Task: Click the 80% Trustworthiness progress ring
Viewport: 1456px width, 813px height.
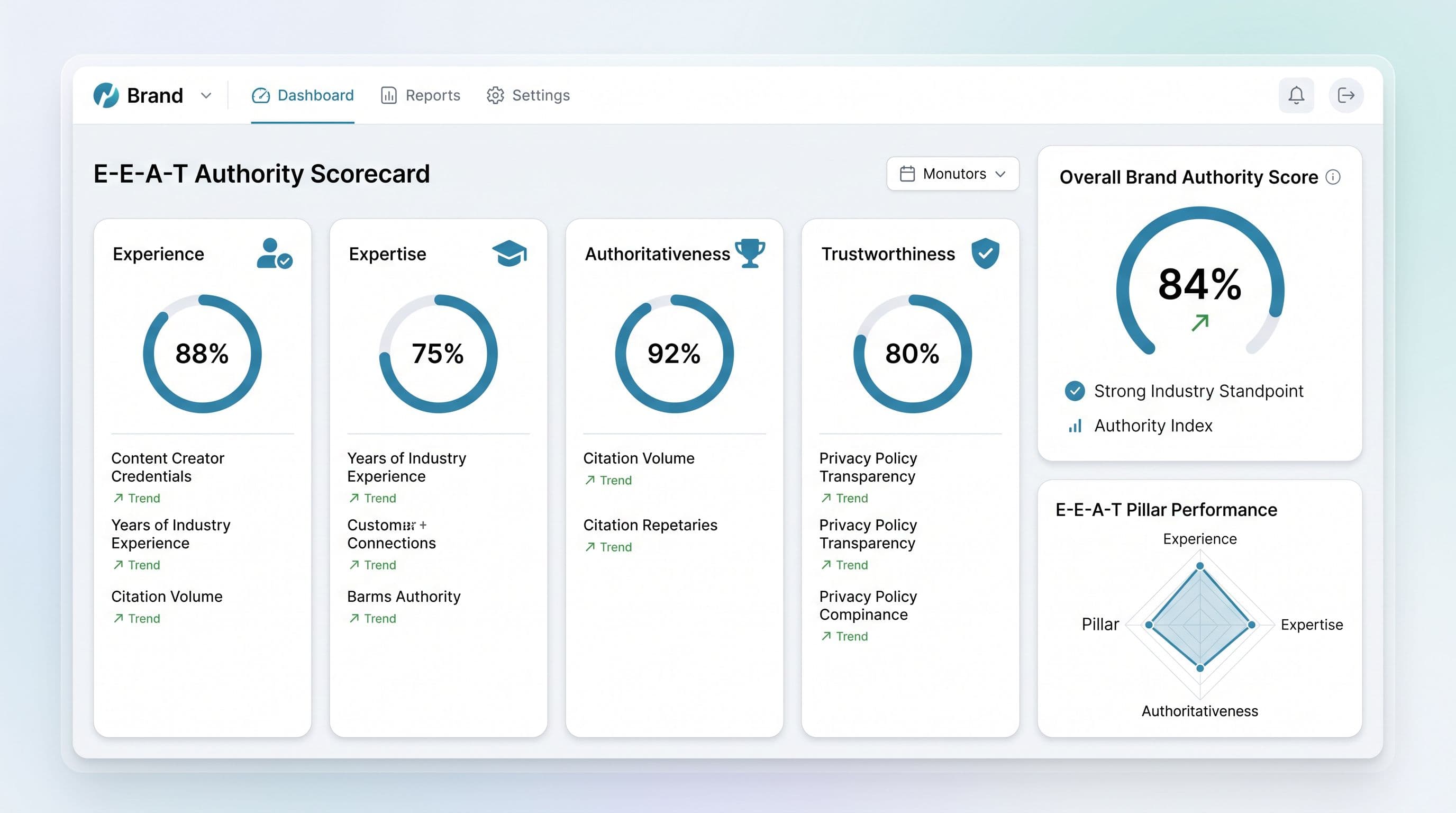Action: point(912,354)
